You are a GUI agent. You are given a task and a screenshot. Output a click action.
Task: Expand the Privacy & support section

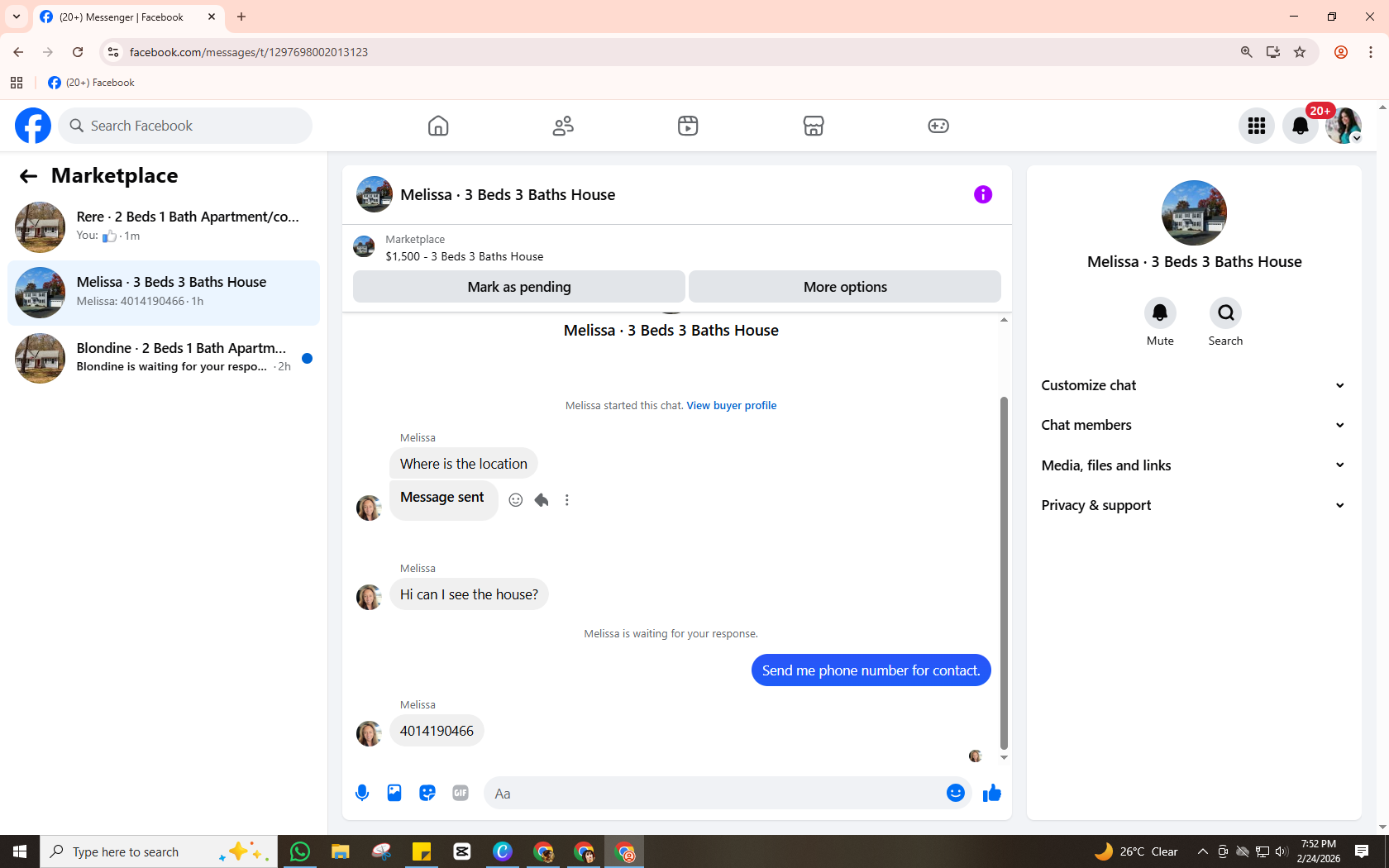pyautogui.click(x=1194, y=505)
